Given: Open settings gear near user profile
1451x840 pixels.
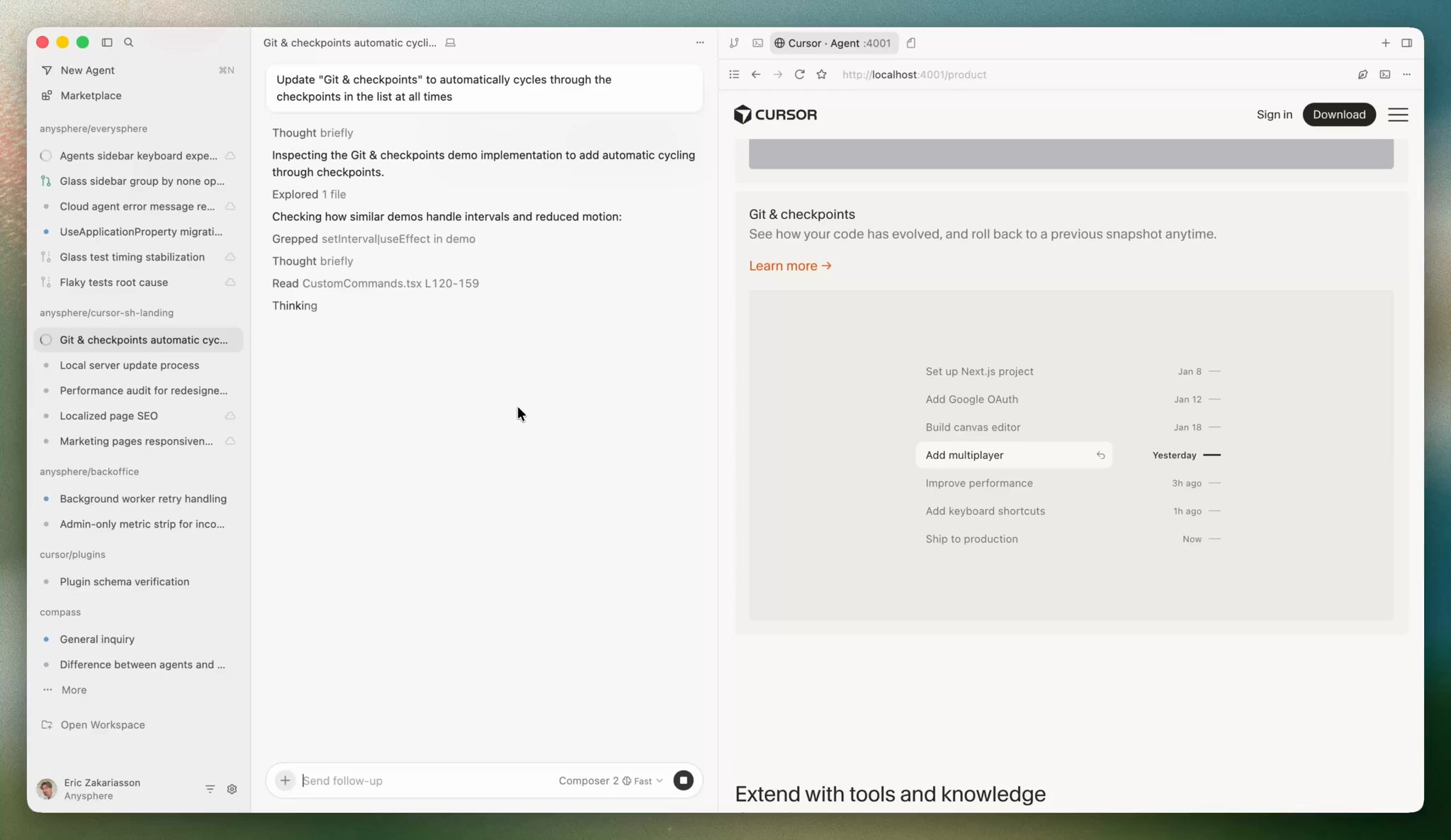Looking at the screenshot, I should pyautogui.click(x=232, y=789).
